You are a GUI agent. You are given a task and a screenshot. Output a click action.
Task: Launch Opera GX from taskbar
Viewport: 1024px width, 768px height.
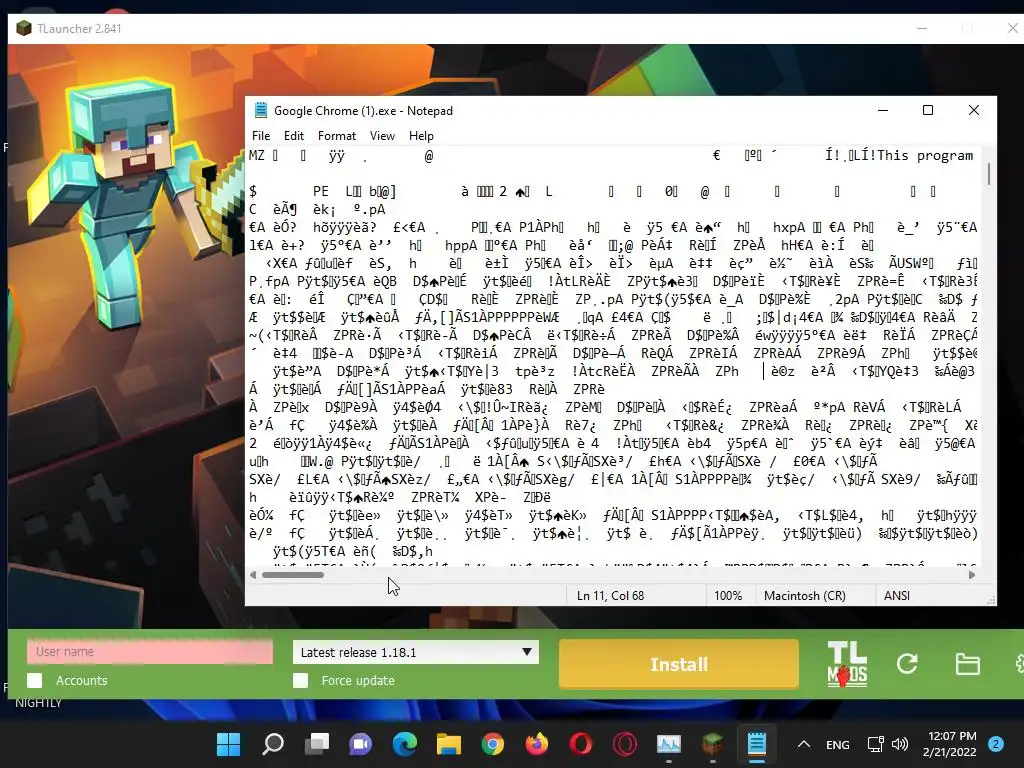625,744
